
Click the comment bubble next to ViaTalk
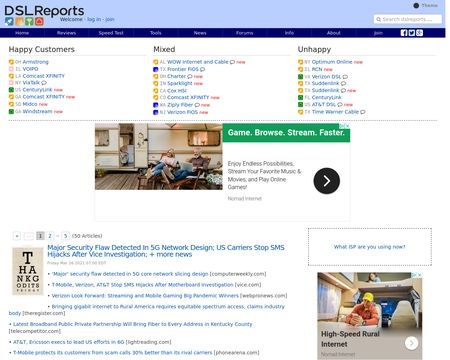44,83
